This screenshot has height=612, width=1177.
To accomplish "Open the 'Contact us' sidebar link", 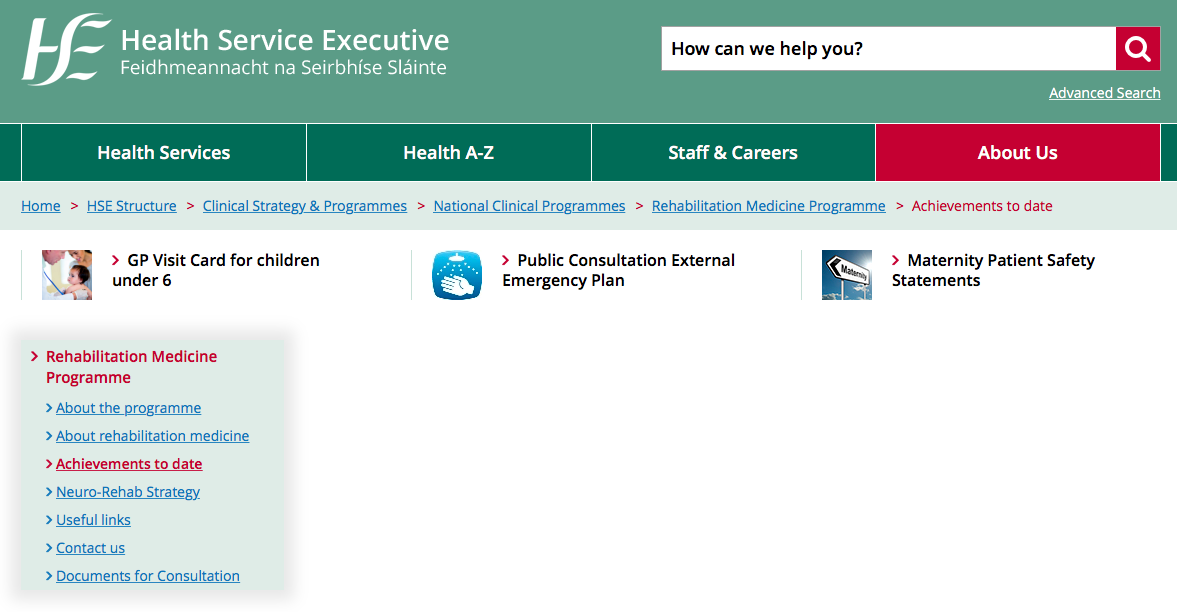I will [90, 548].
